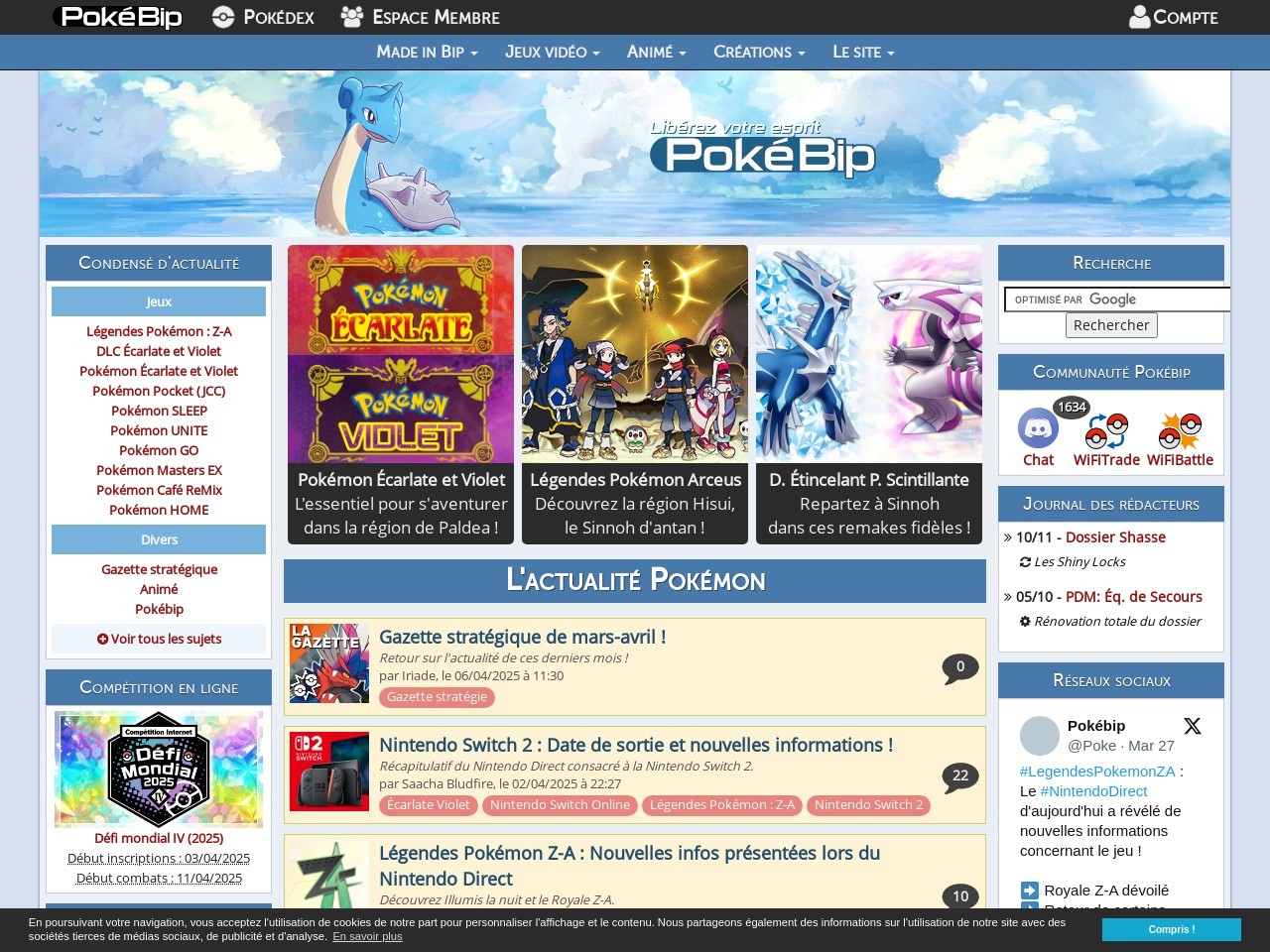The height and width of the screenshot is (952, 1270).
Task: Accept cookies with Compris ! button
Action: pyautogui.click(x=1171, y=929)
